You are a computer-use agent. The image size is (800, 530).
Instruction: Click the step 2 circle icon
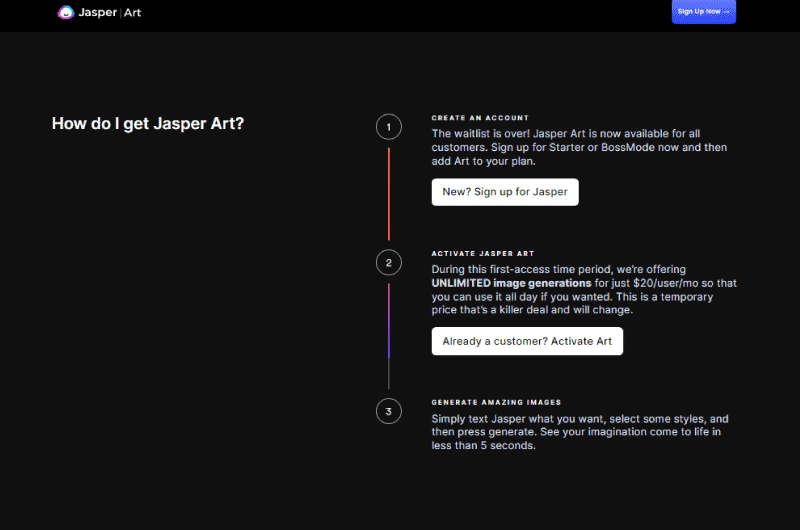click(389, 263)
